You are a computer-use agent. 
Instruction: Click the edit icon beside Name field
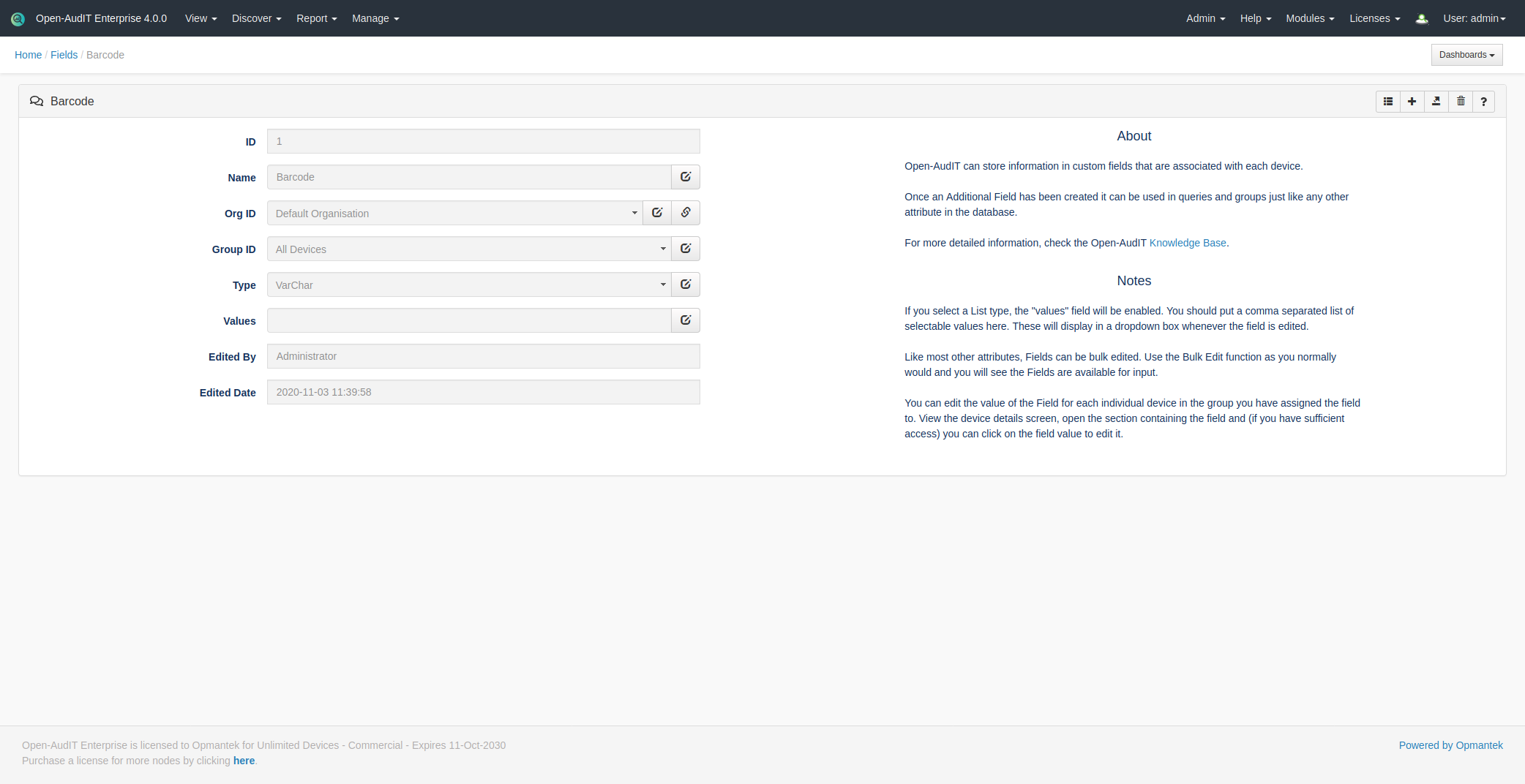pos(686,177)
